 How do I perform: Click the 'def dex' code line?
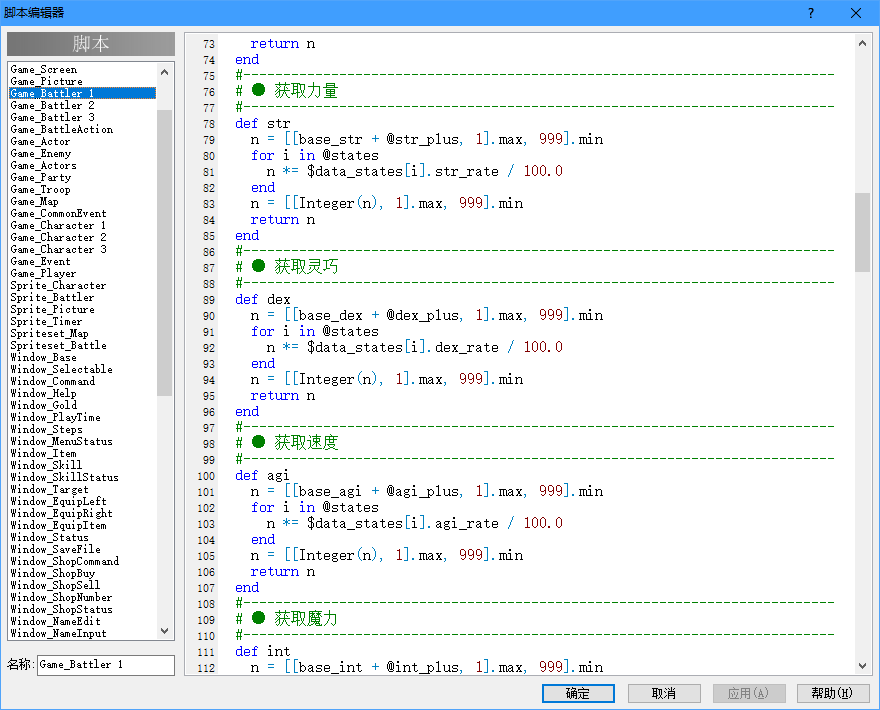[x=263, y=300]
